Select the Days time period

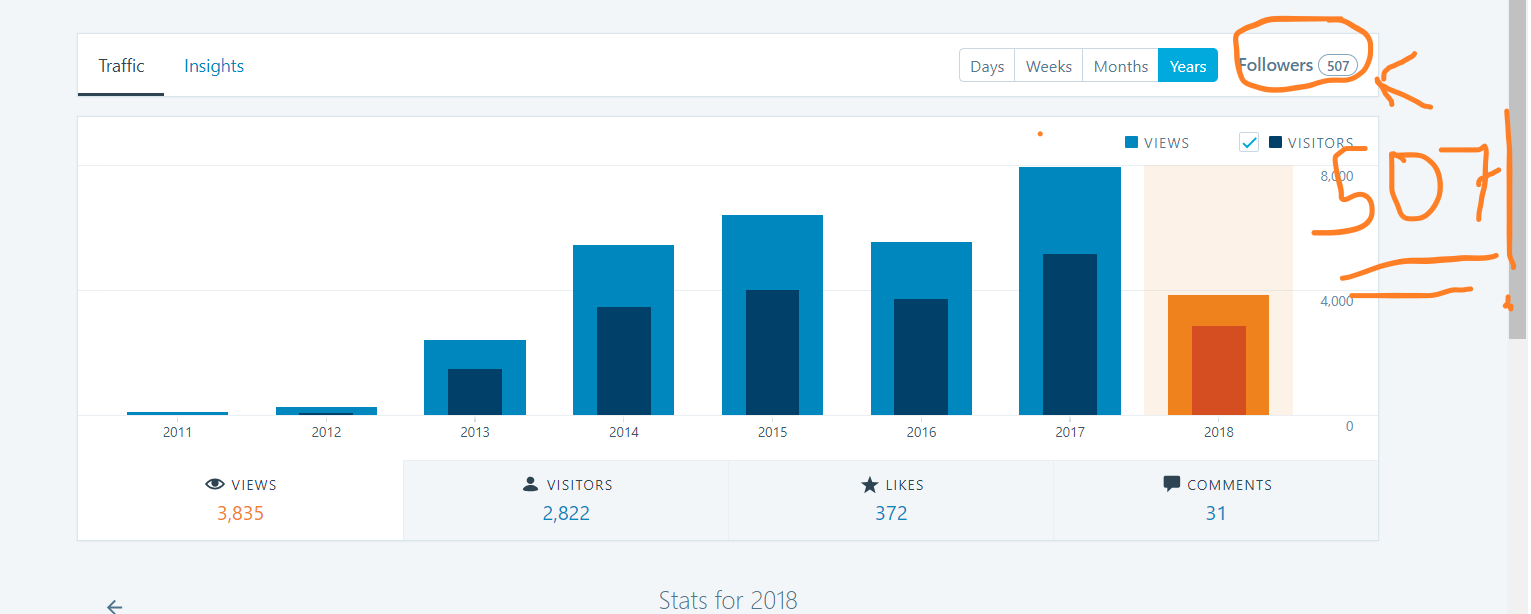(x=986, y=65)
